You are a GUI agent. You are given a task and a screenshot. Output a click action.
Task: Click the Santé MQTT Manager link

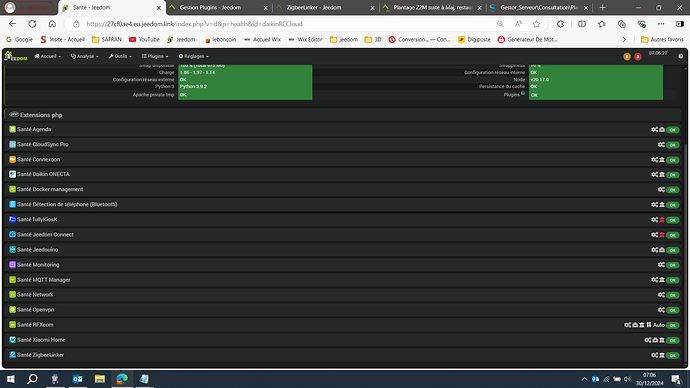pos(44,280)
